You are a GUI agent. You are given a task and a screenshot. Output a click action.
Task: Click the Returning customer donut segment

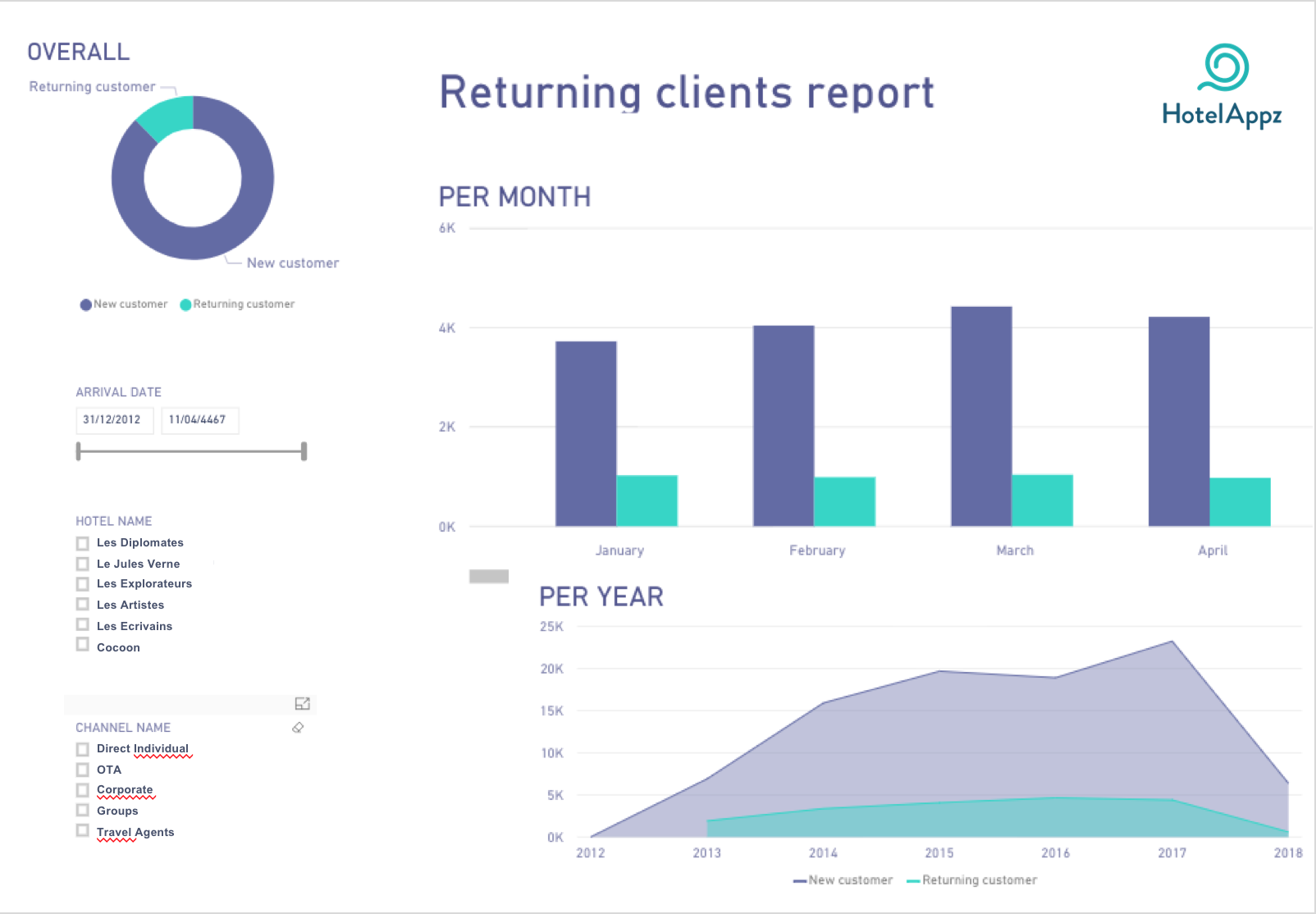coord(169,117)
